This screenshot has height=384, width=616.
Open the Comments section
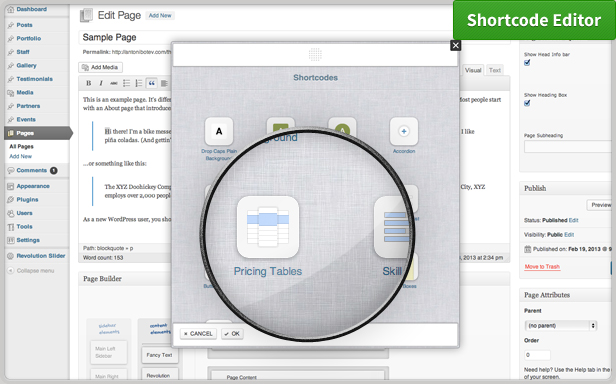(31, 170)
